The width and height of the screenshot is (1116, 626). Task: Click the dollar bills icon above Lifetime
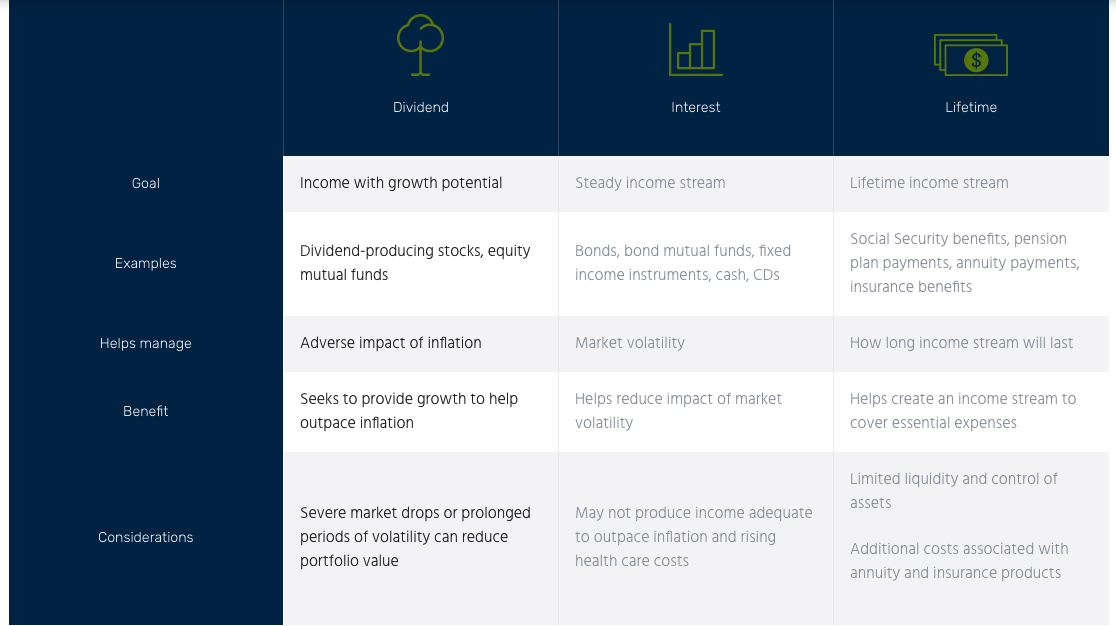(970, 55)
